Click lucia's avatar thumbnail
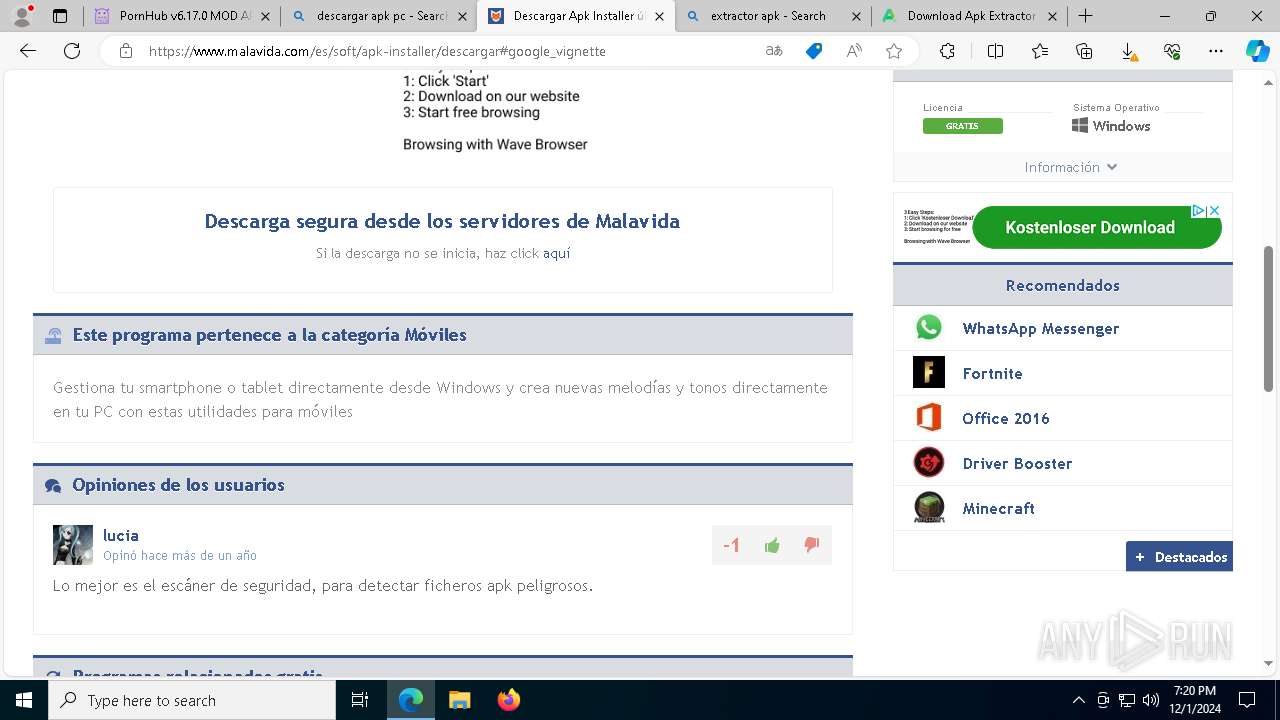 [x=73, y=545]
